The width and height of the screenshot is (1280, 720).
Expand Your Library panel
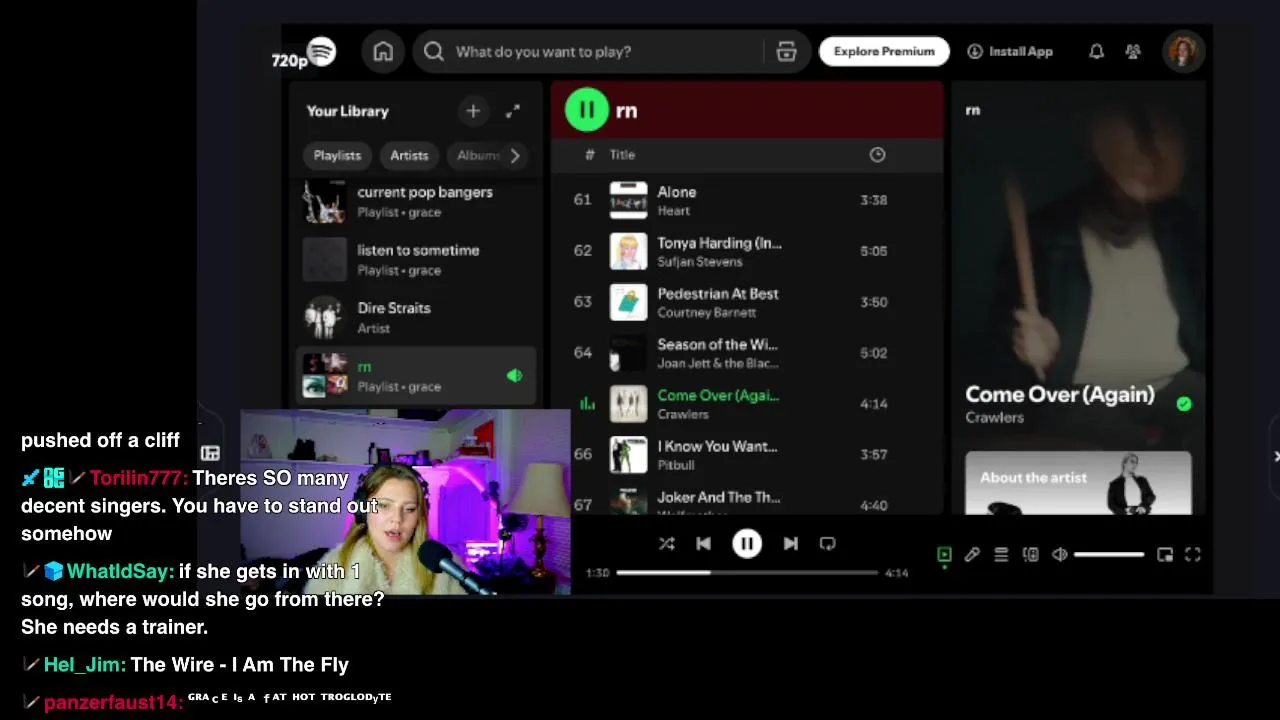pos(513,111)
